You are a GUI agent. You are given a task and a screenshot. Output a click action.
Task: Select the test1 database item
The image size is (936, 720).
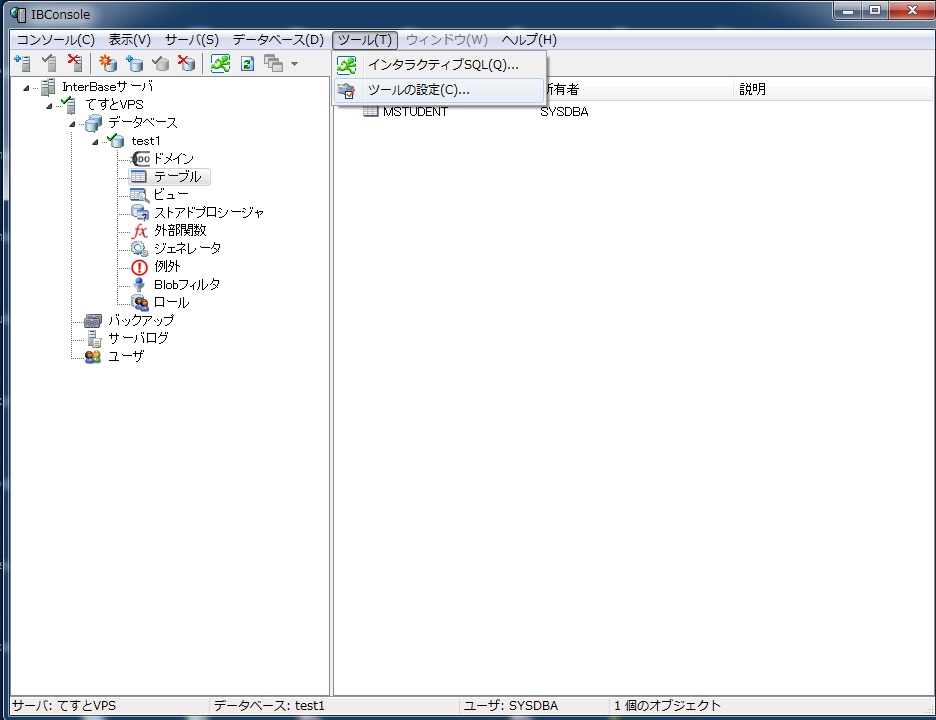(146, 141)
